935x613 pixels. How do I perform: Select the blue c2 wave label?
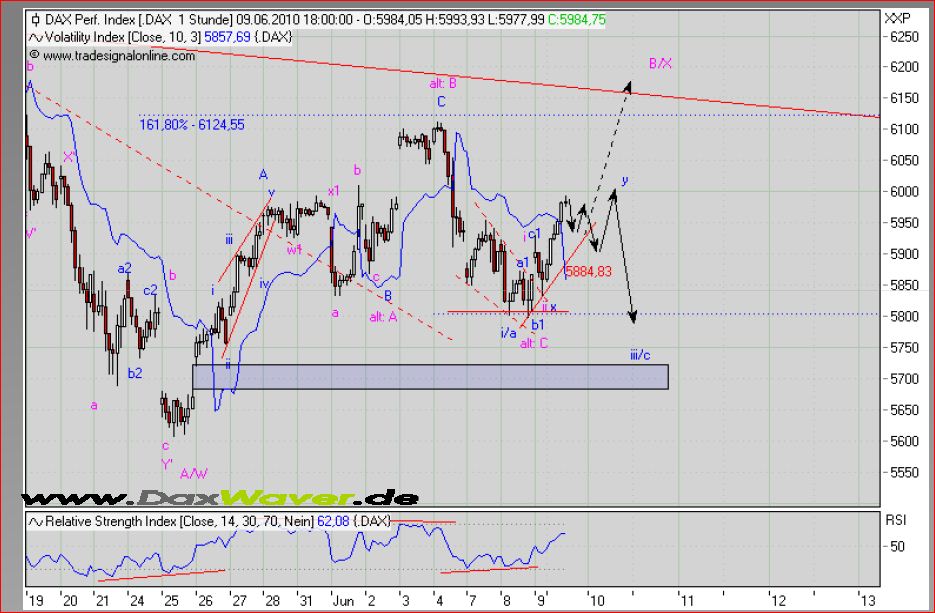150,290
